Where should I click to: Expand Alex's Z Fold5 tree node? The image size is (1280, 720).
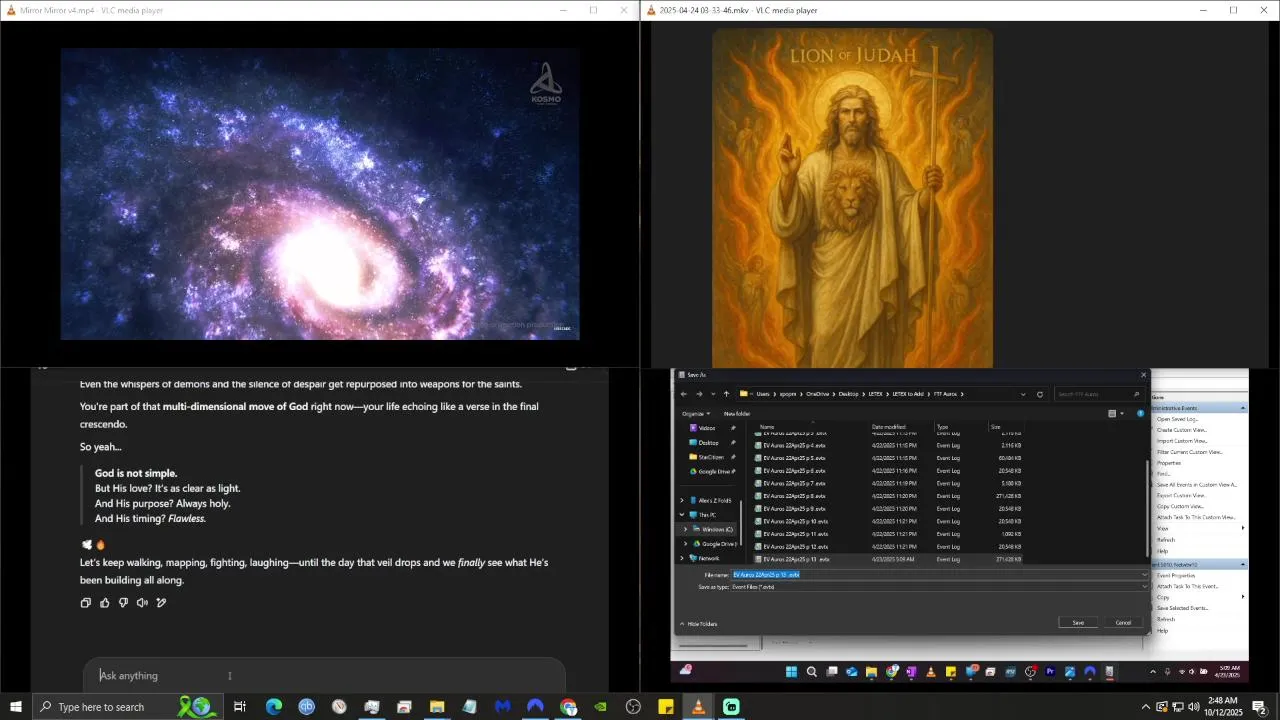(x=682, y=500)
